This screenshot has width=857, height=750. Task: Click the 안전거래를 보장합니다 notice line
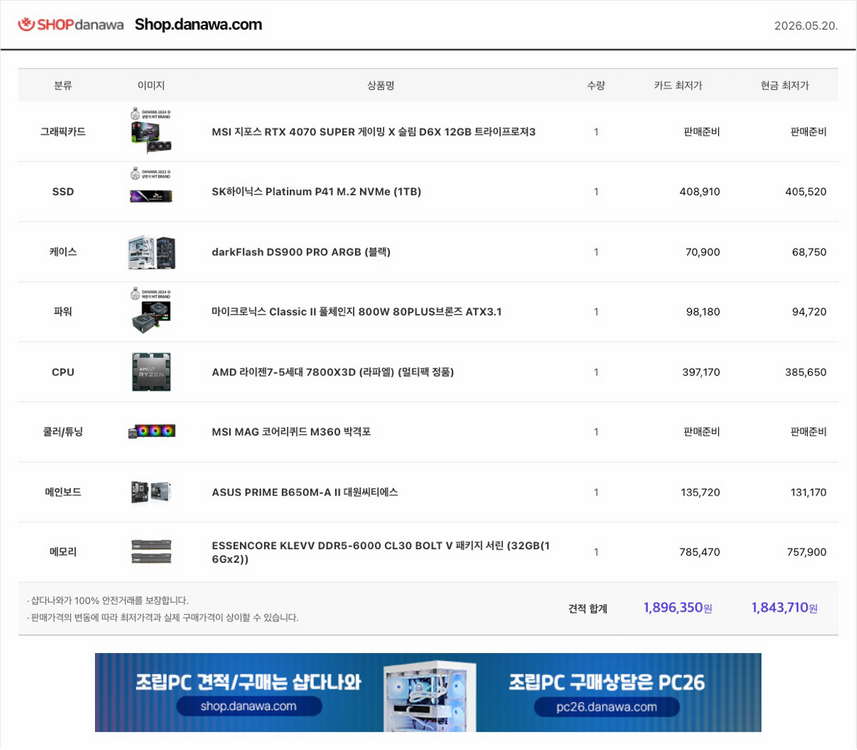107,601
